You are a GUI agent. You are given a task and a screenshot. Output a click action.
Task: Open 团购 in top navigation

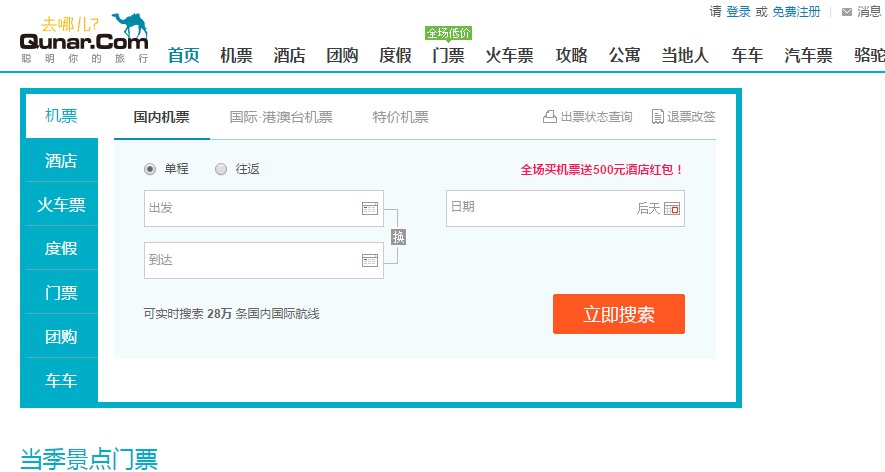(343, 55)
